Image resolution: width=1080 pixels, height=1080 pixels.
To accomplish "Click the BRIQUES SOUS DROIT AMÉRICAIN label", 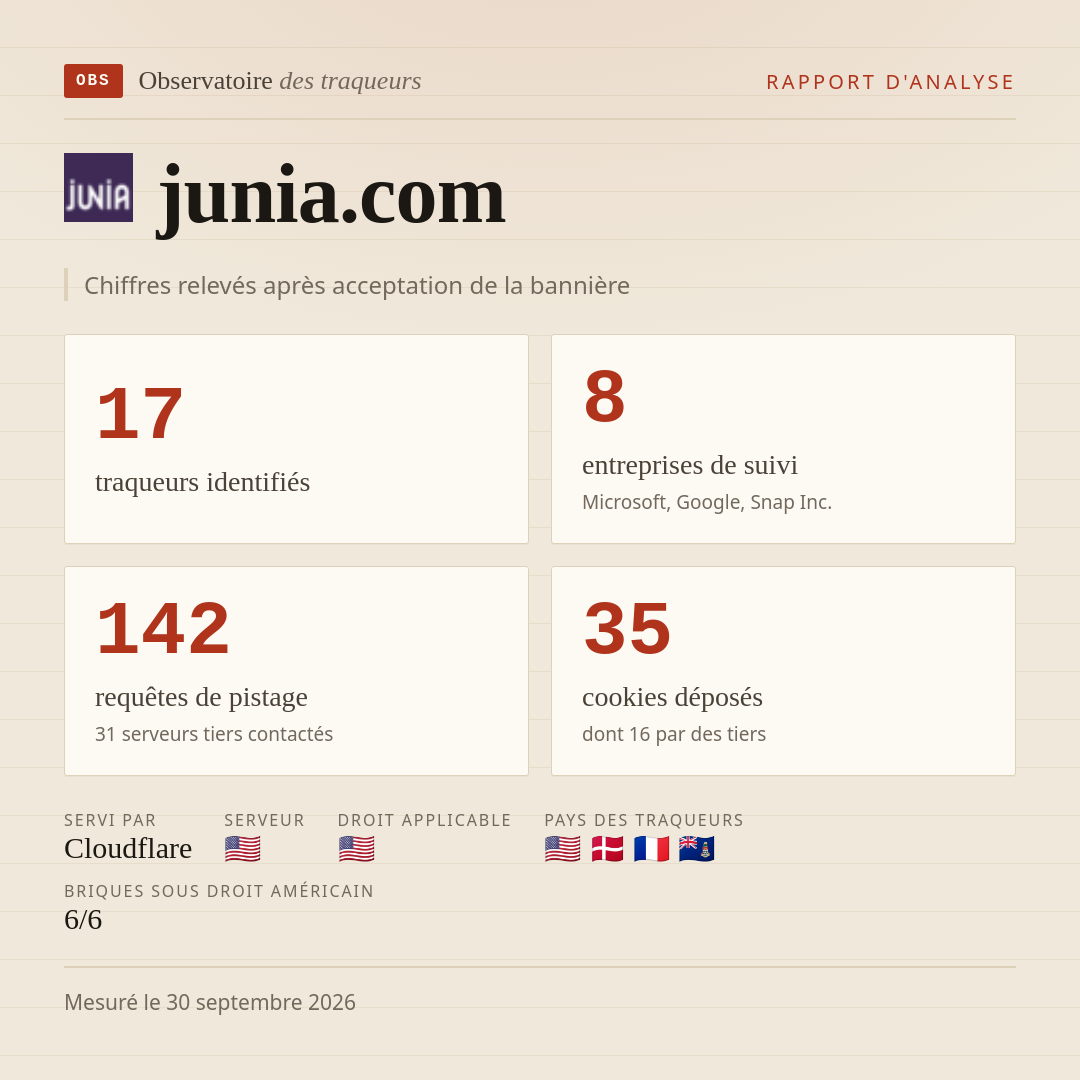I will coord(219,891).
